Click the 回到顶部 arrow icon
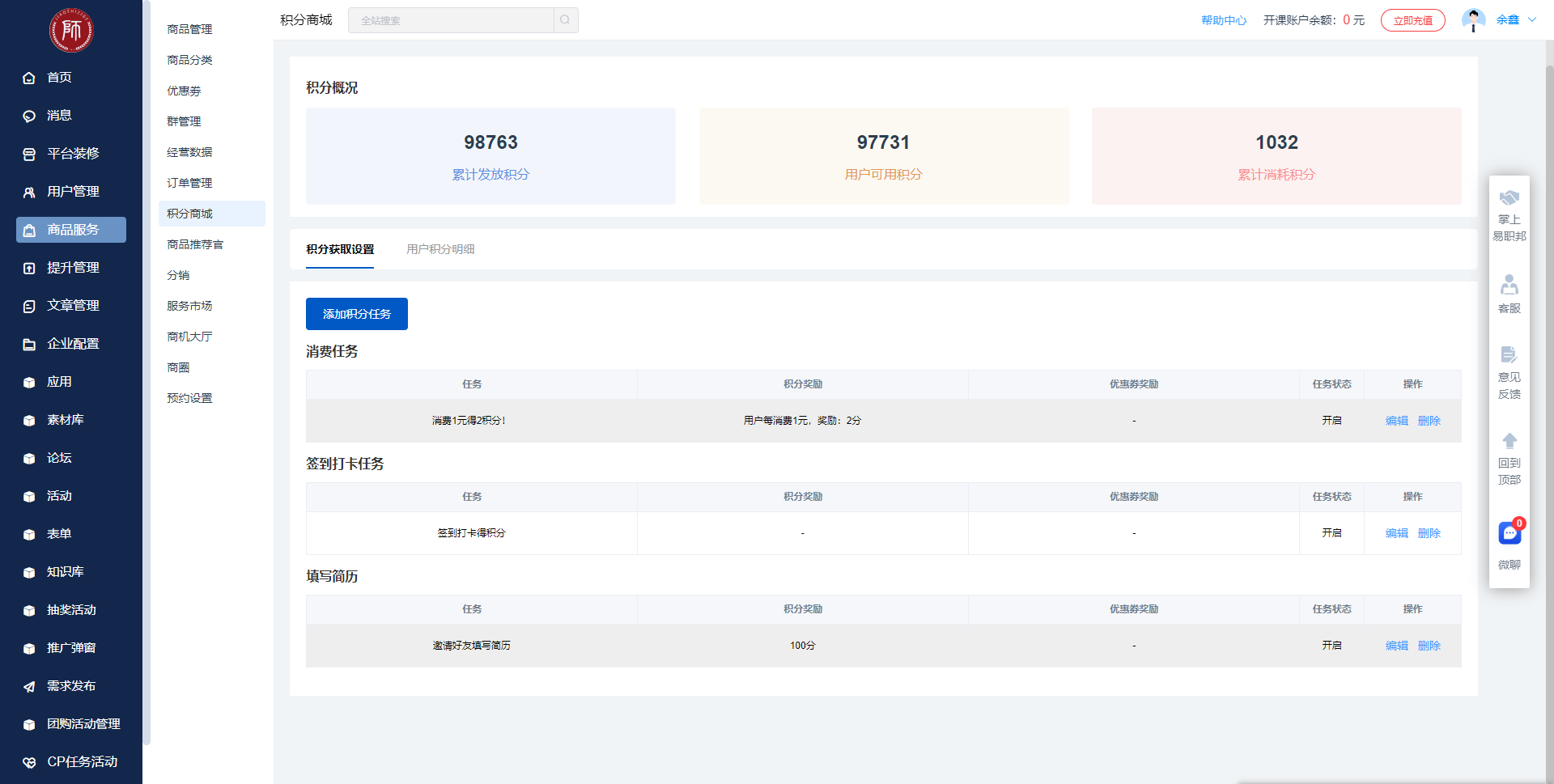 [x=1509, y=442]
